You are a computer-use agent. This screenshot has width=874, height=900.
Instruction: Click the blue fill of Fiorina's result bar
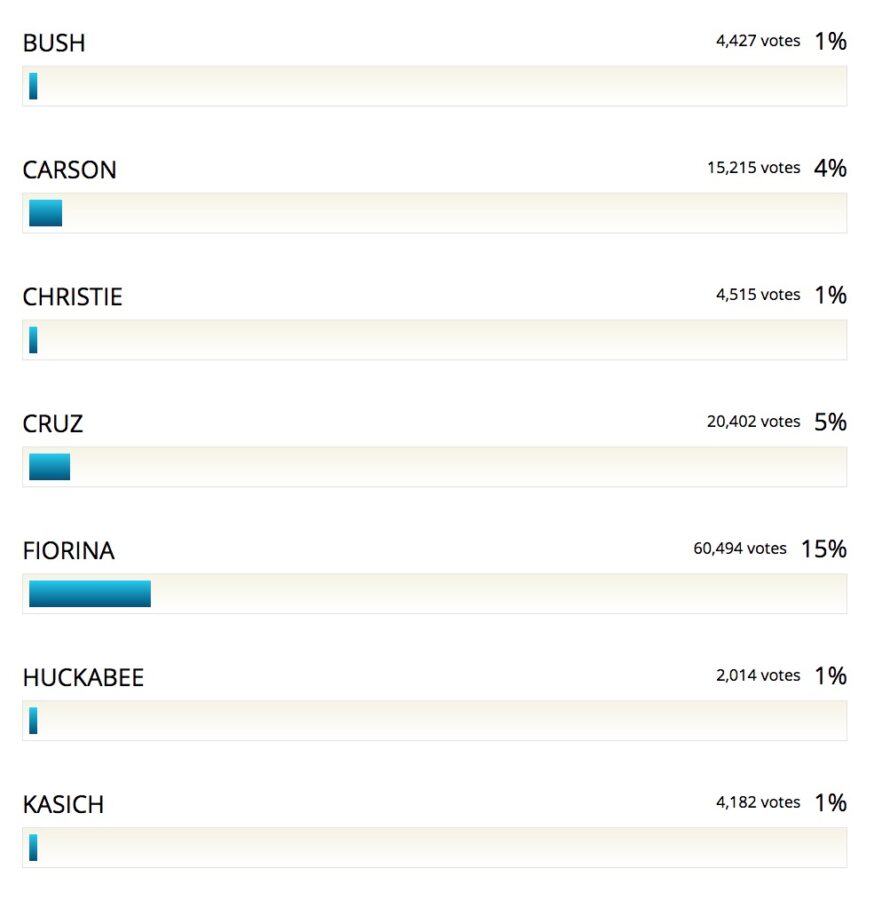(x=90, y=594)
